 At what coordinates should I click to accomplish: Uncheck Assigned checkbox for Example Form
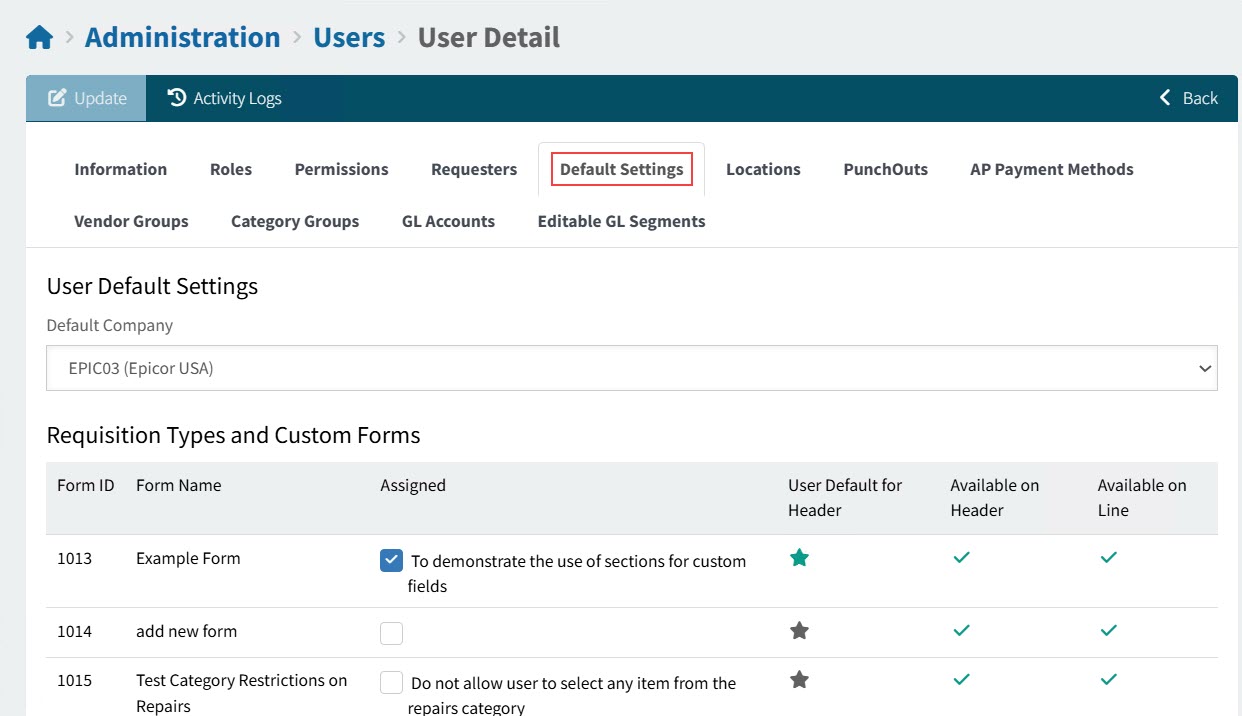pos(391,561)
